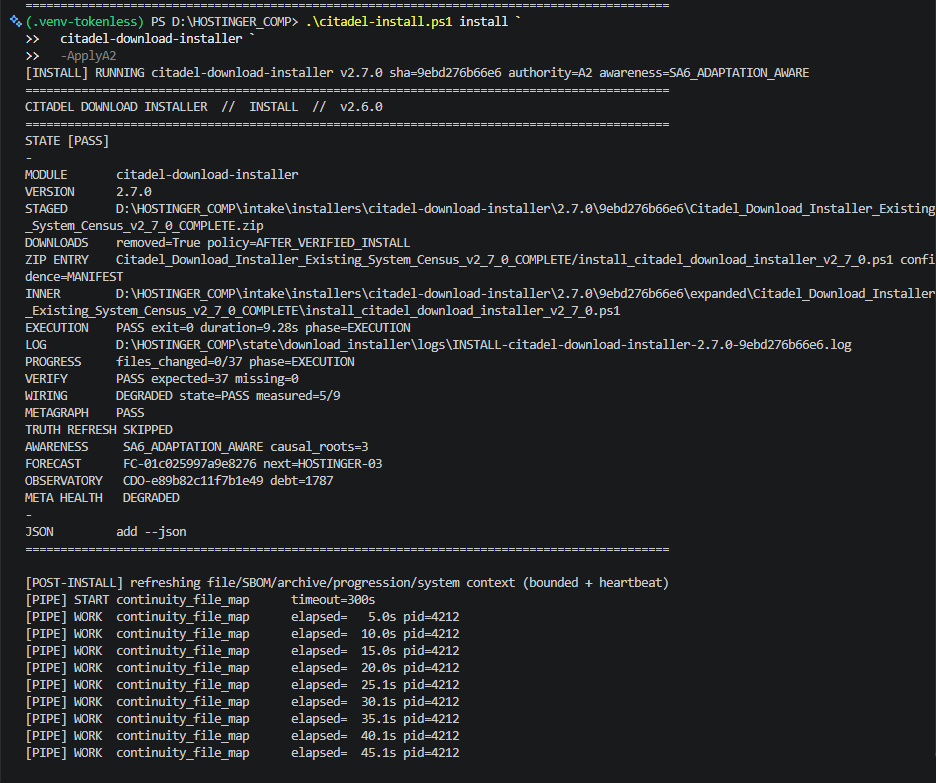Click the FORECAST FC-01c025997a9e8276 identifier
Screen dimensions: 936x783
(190, 464)
